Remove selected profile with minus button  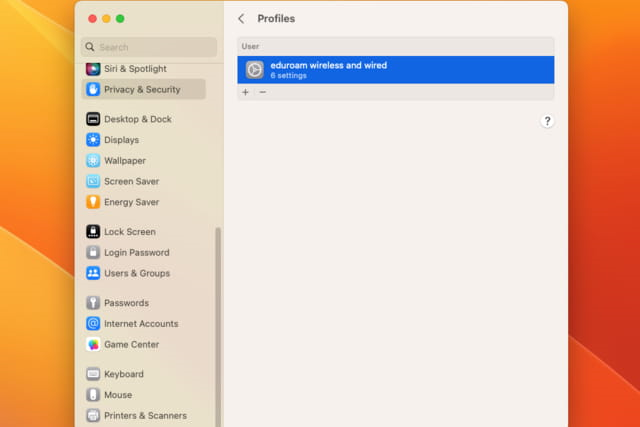coord(263,92)
